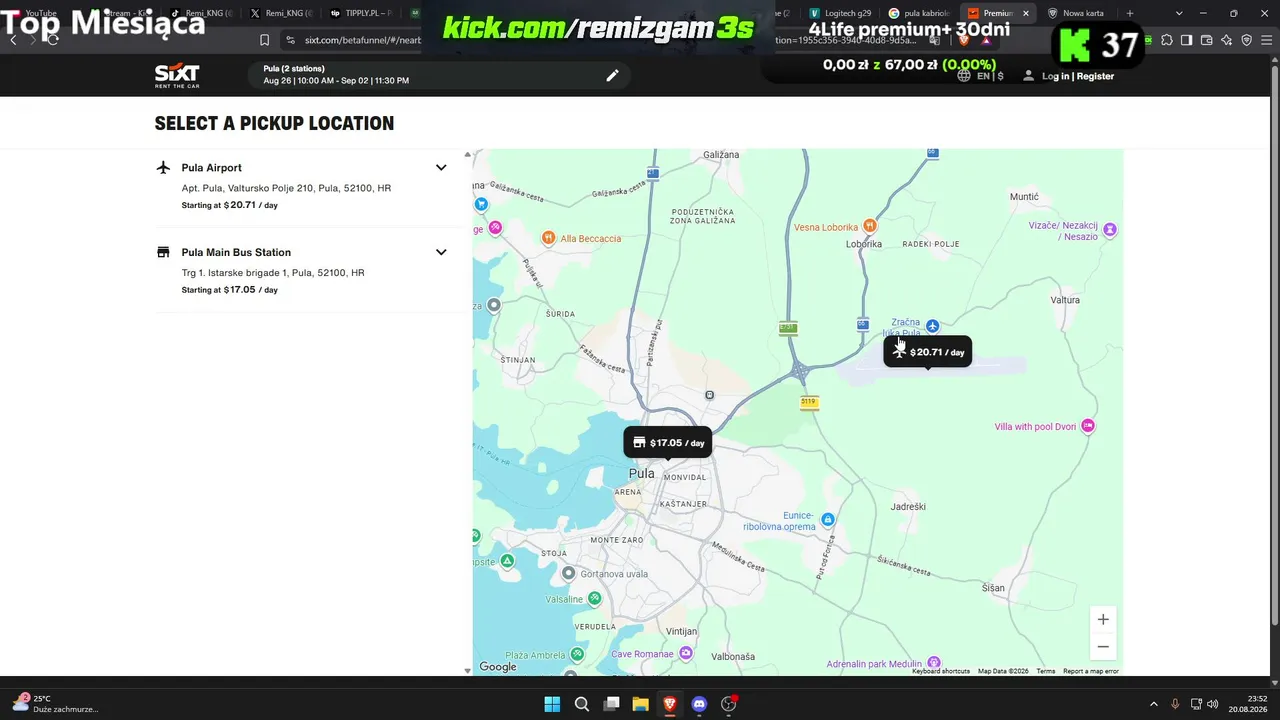Image resolution: width=1280 pixels, height=720 pixels.
Task: Click the Gortanova uvala pin
Action: pos(568,573)
